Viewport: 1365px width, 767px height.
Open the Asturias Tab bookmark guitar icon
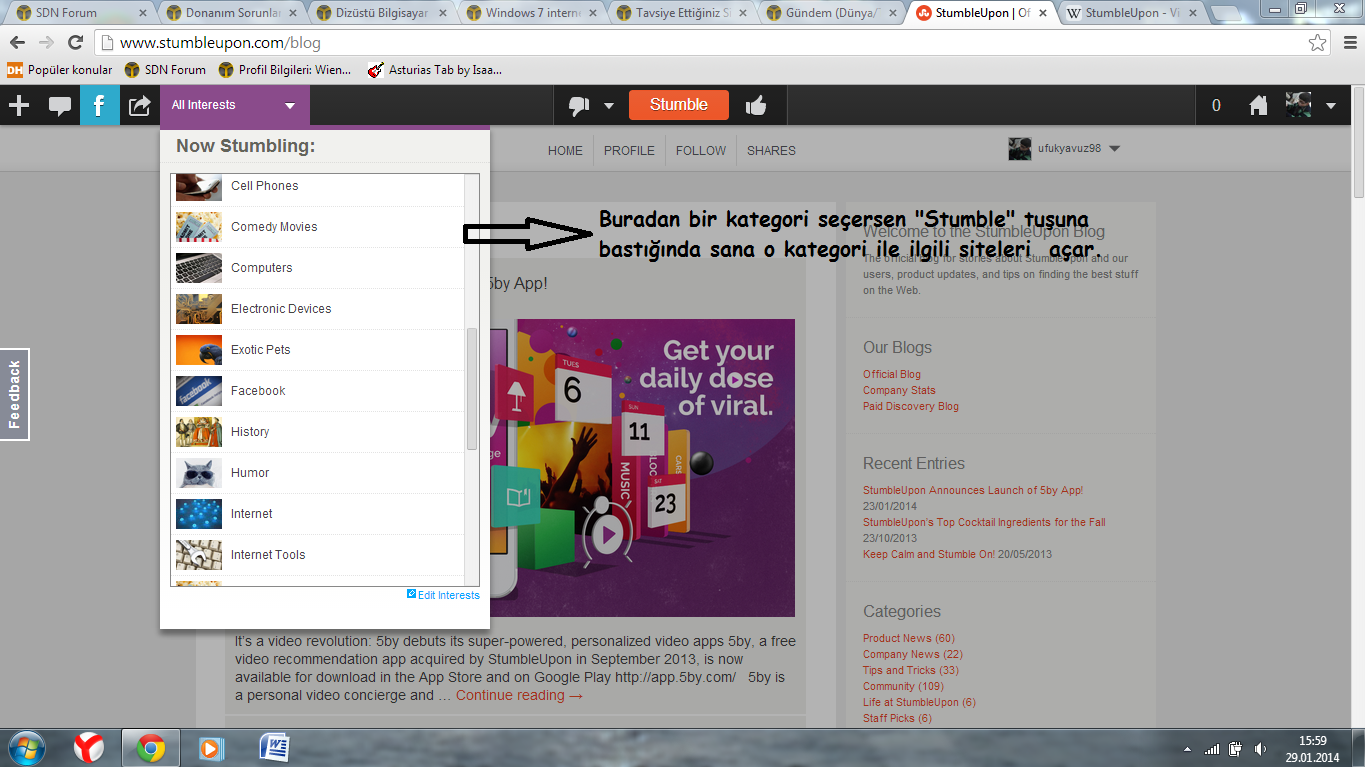(x=375, y=70)
